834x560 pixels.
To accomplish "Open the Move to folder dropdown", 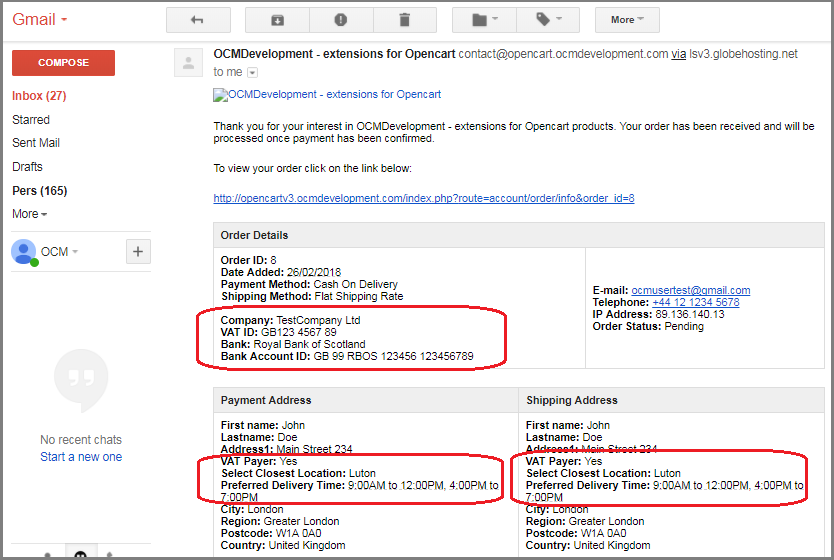I will (x=484, y=20).
